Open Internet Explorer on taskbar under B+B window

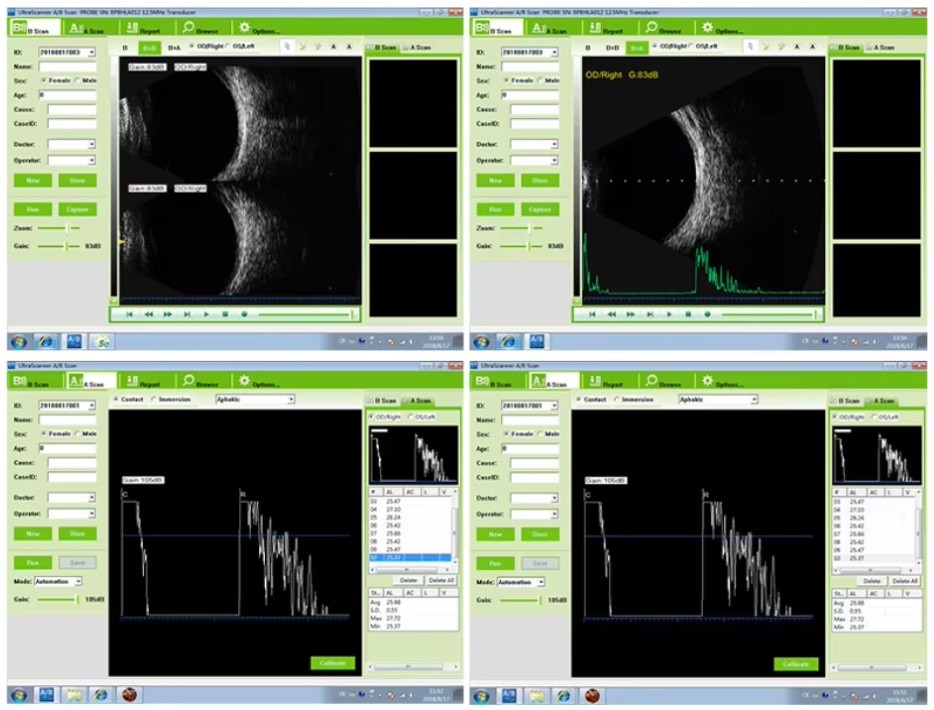click(x=46, y=342)
